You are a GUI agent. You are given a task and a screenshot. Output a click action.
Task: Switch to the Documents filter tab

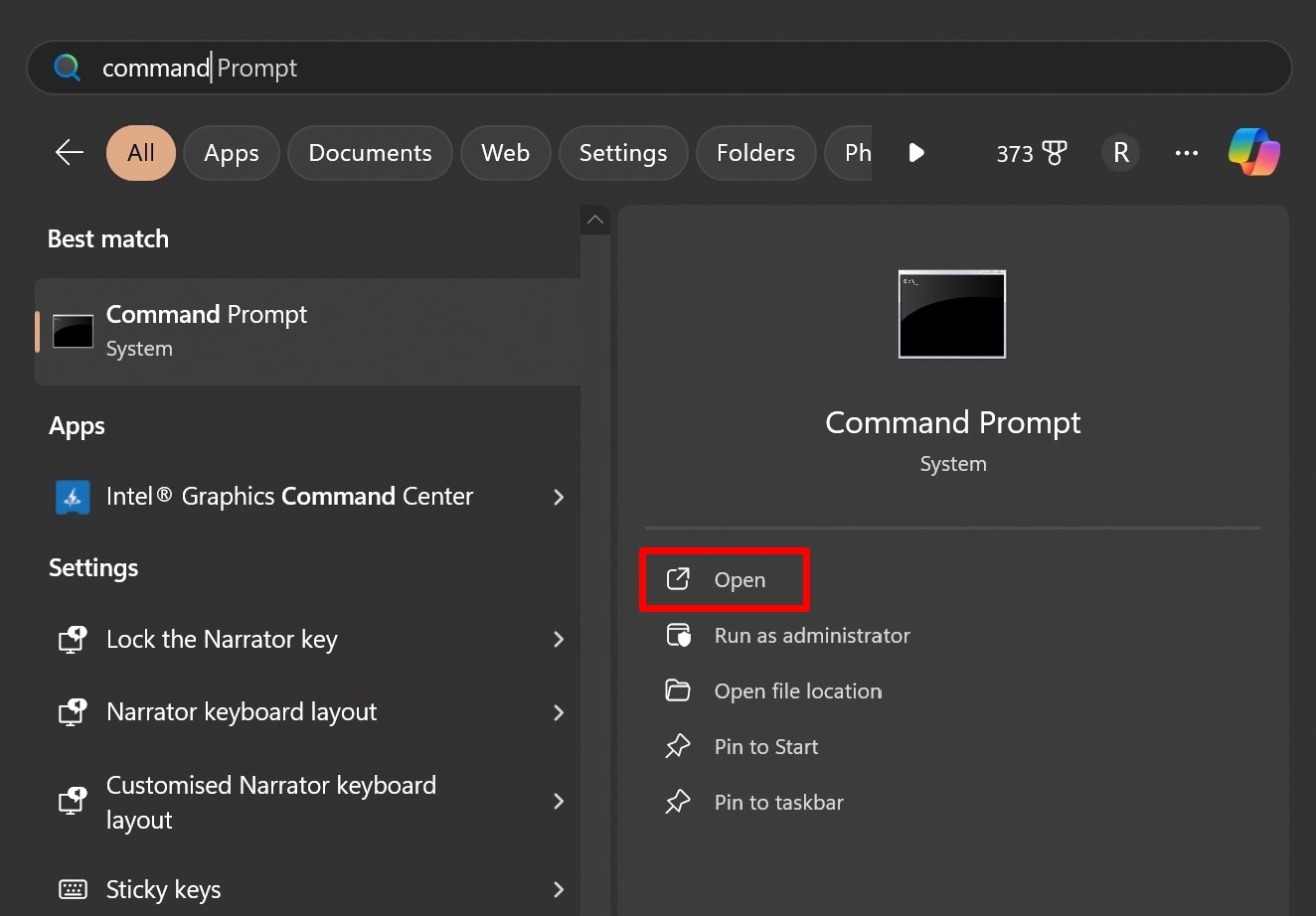(x=370, y=153)
